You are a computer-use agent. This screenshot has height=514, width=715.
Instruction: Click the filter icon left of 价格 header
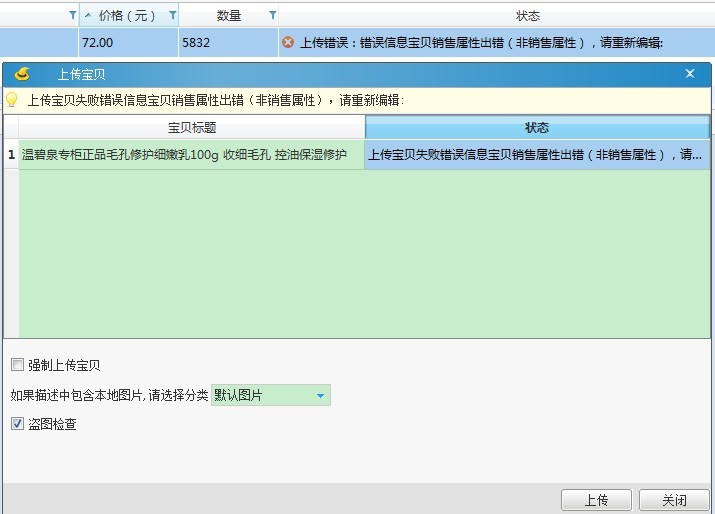coord(71,15)
